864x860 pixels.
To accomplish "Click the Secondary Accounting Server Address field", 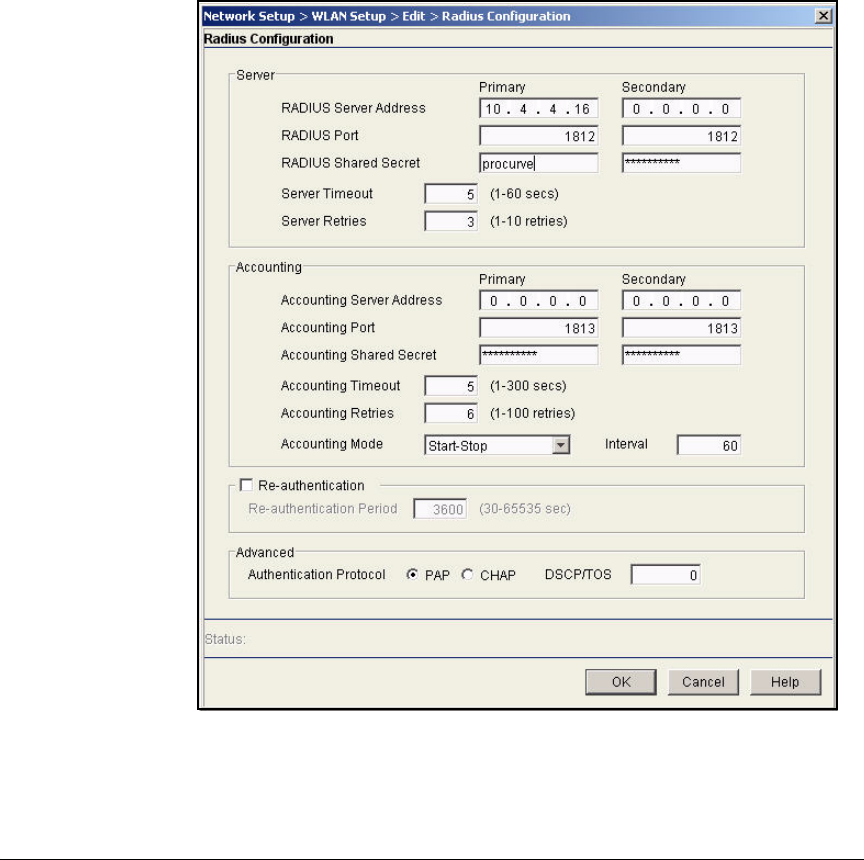I will (682, 301).
